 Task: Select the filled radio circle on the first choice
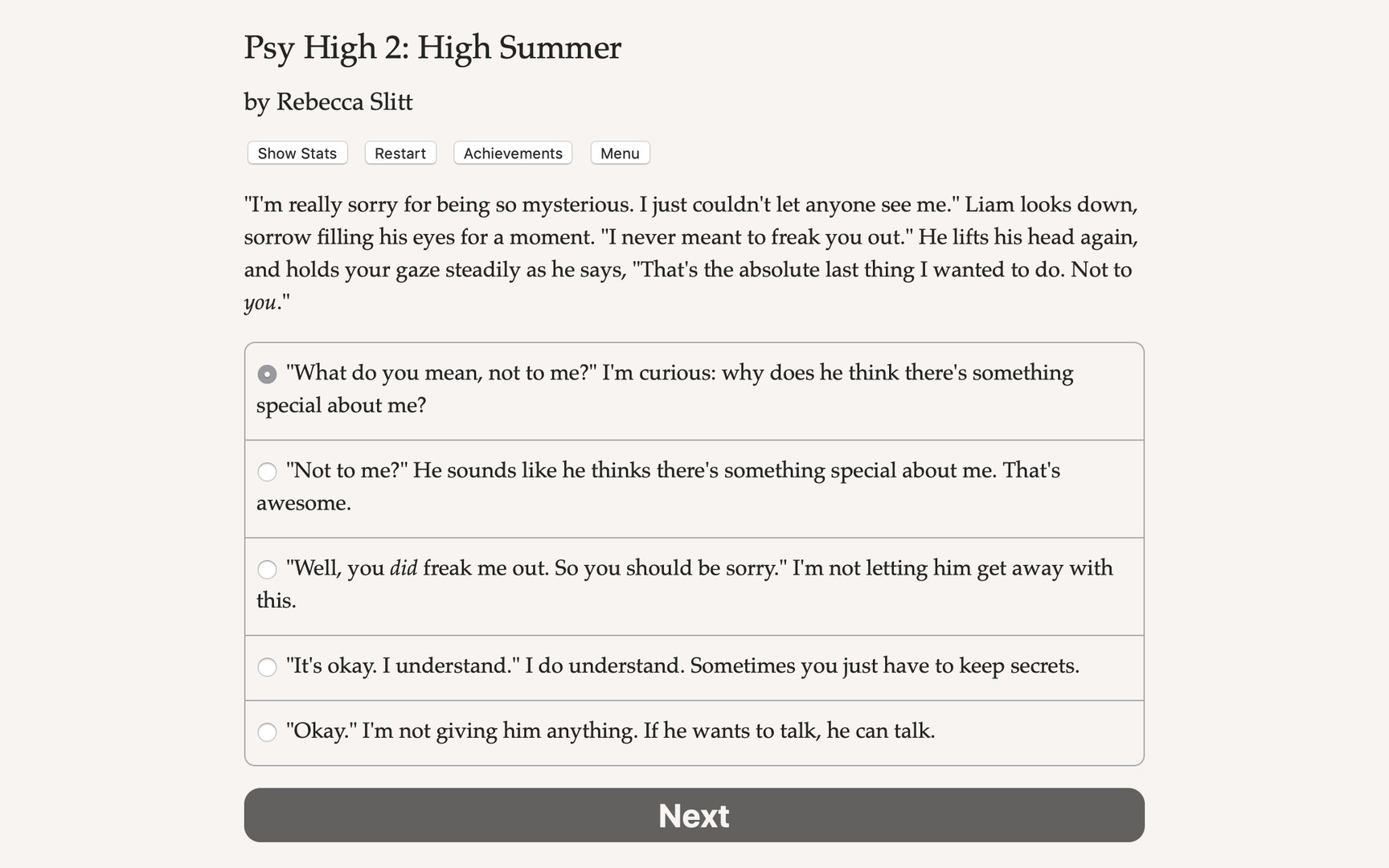267,374
